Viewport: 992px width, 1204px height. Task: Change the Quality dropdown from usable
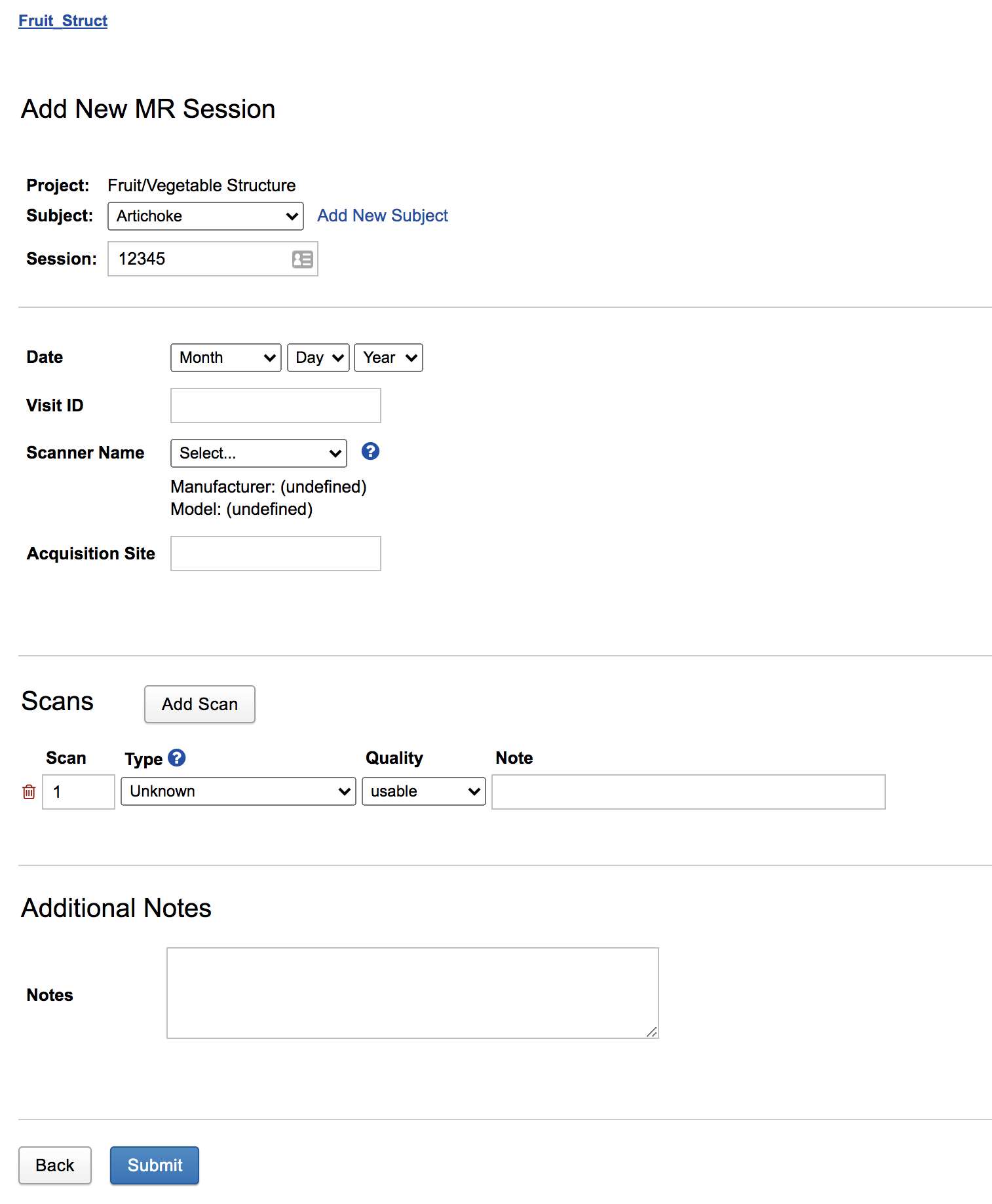click(423, 791)
